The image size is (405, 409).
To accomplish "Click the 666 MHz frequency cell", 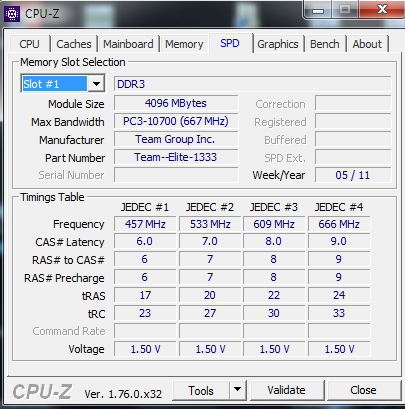I will (339, 224).
